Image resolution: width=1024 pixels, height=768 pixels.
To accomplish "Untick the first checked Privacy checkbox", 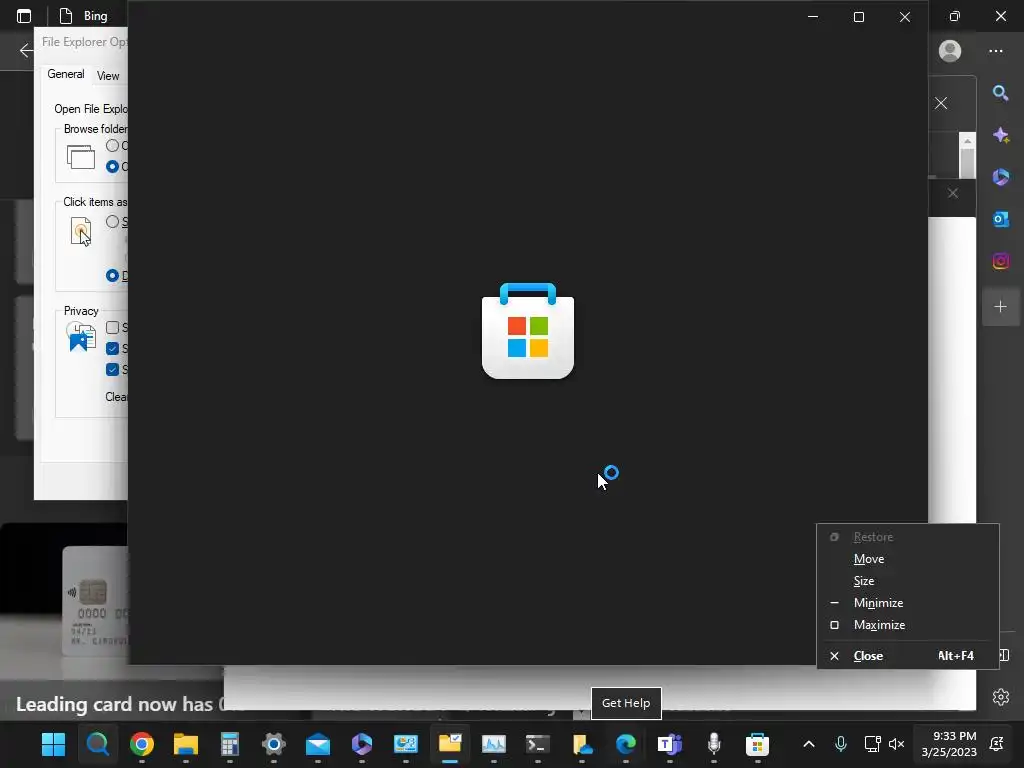I will tap(112, 348).
